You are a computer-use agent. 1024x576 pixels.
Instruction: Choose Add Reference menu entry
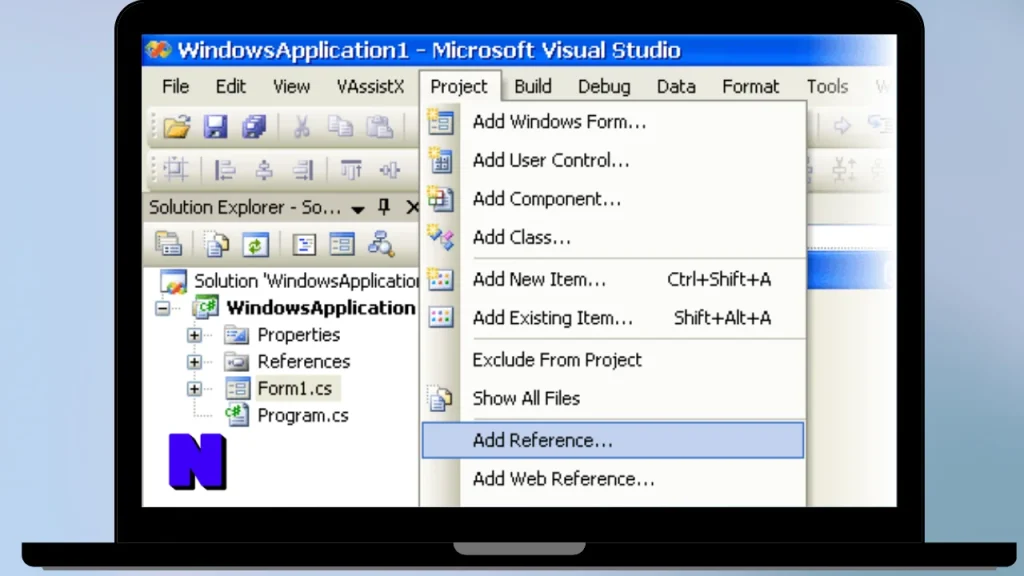[x=613, y=440]
